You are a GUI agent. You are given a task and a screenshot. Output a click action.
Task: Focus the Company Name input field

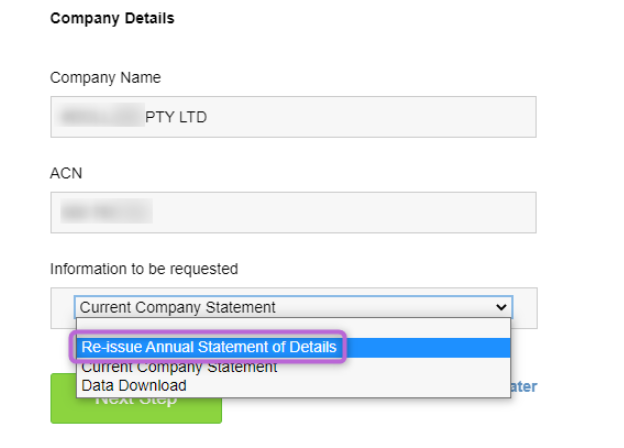click(293, 117)
